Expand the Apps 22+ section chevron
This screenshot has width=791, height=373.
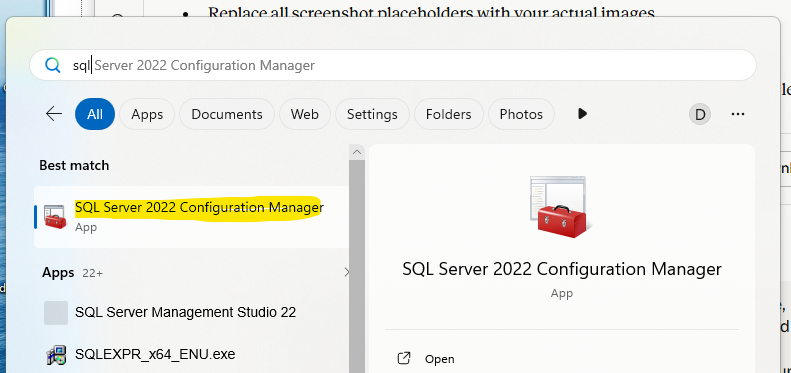pos(347,273)
